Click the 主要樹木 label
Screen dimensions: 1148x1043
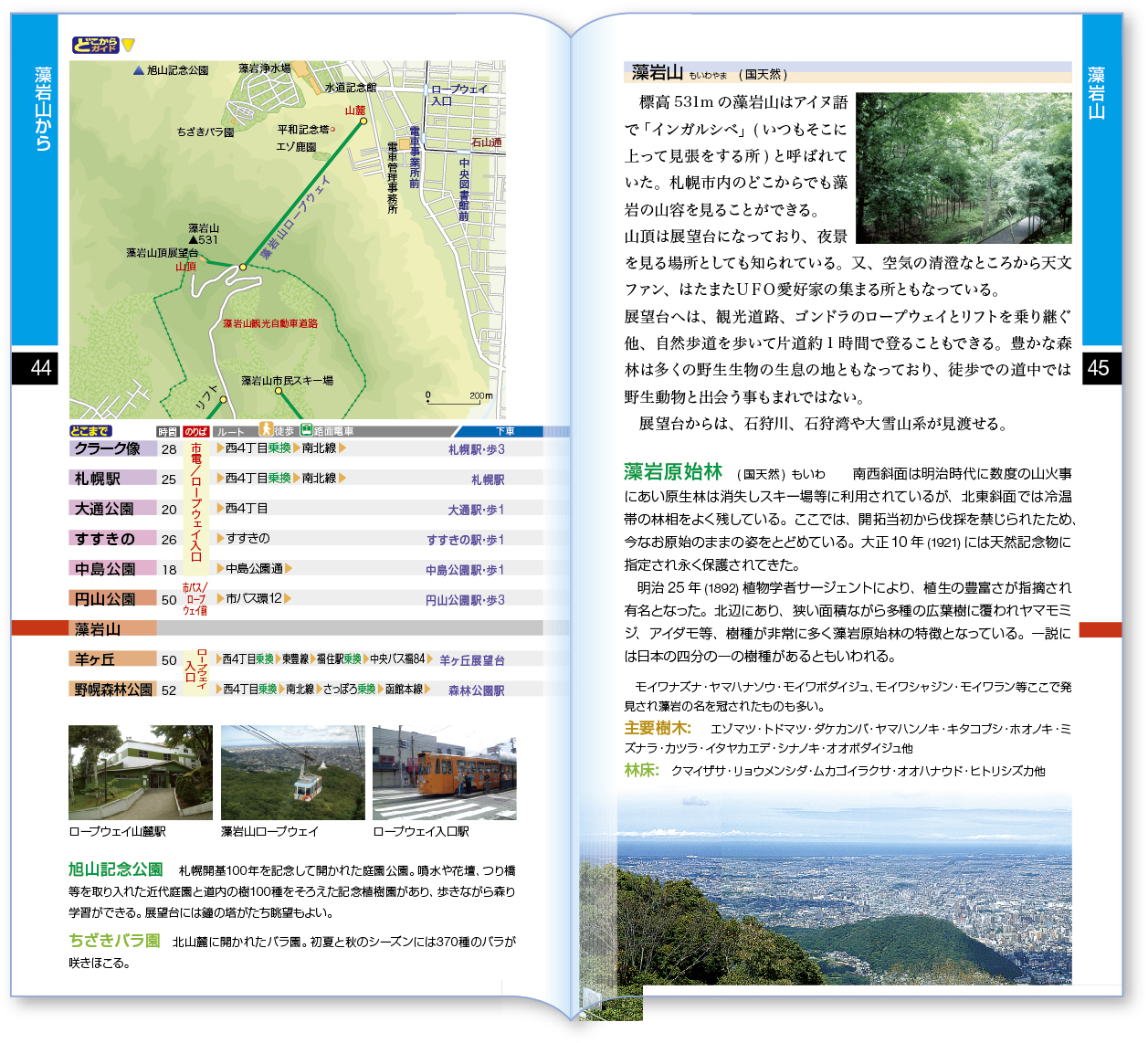tap(658, 728)
